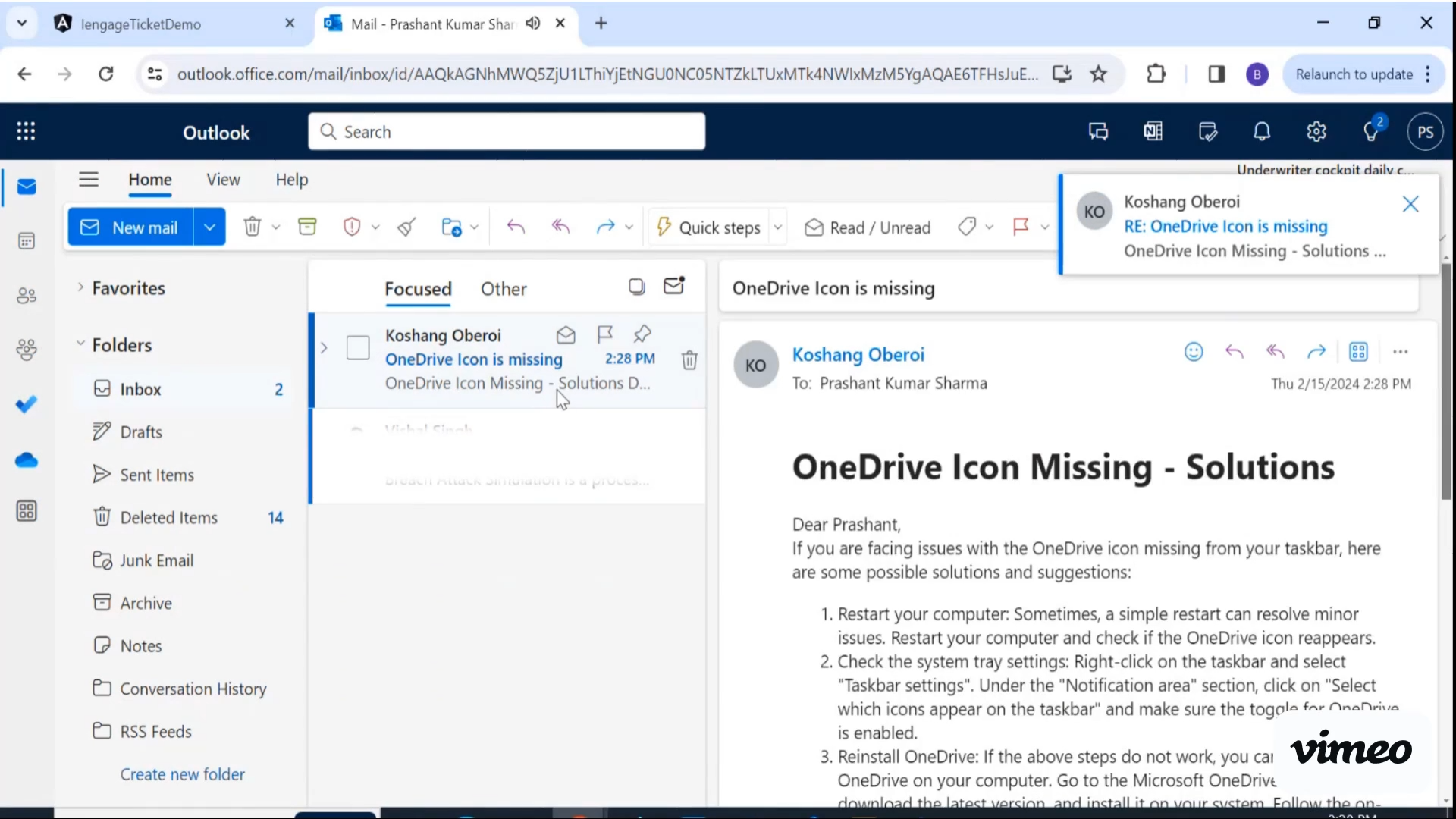Click Sweep broom icon in ribbon
Screen dimensions: 1456x819
[406, 227]
